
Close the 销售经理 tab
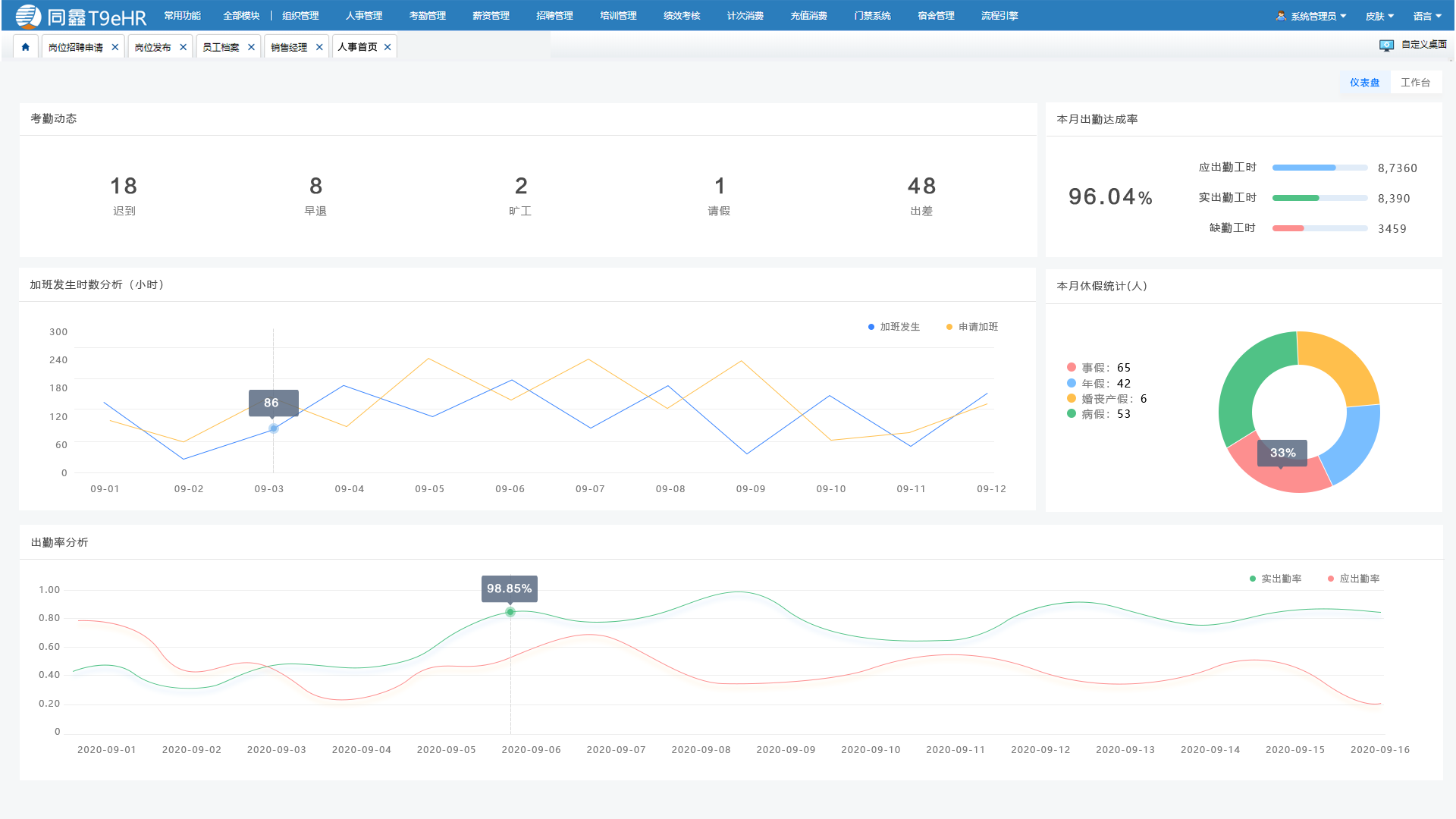(319, 47)
